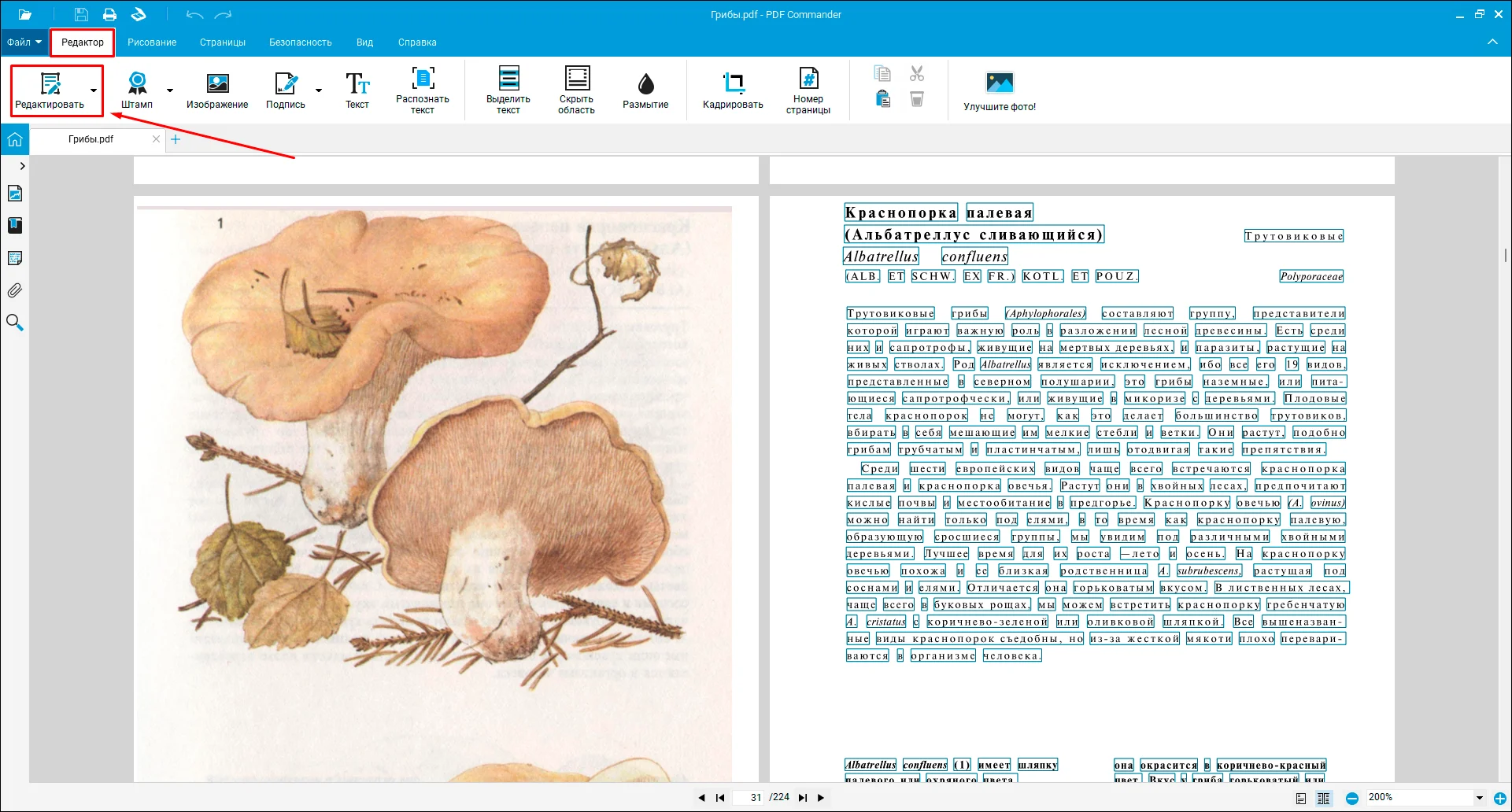
Task: Switch to the Рисование tab
Action: pyautogui.click(x=152, y=42)
